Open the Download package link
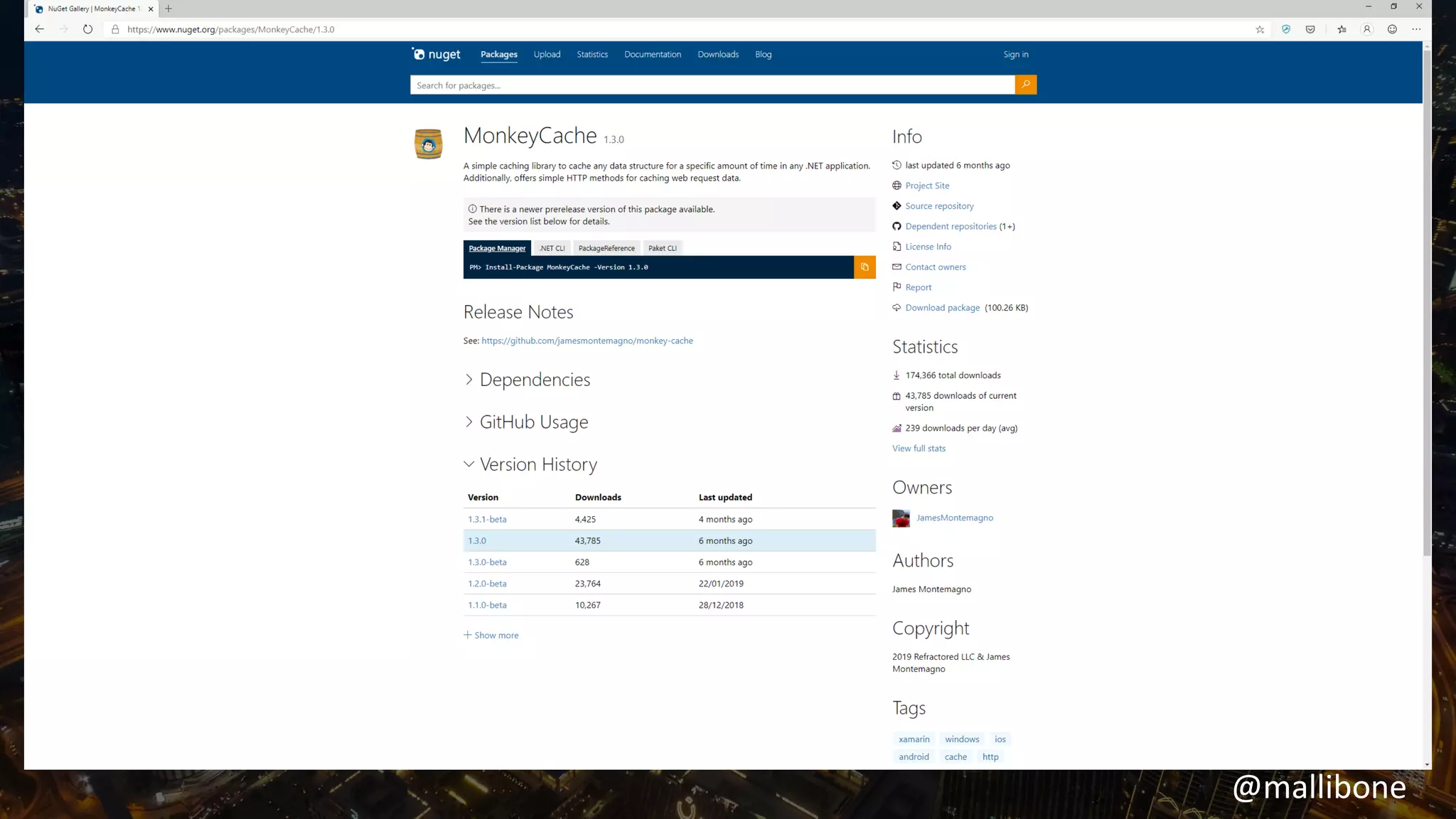 coord(942,308)
